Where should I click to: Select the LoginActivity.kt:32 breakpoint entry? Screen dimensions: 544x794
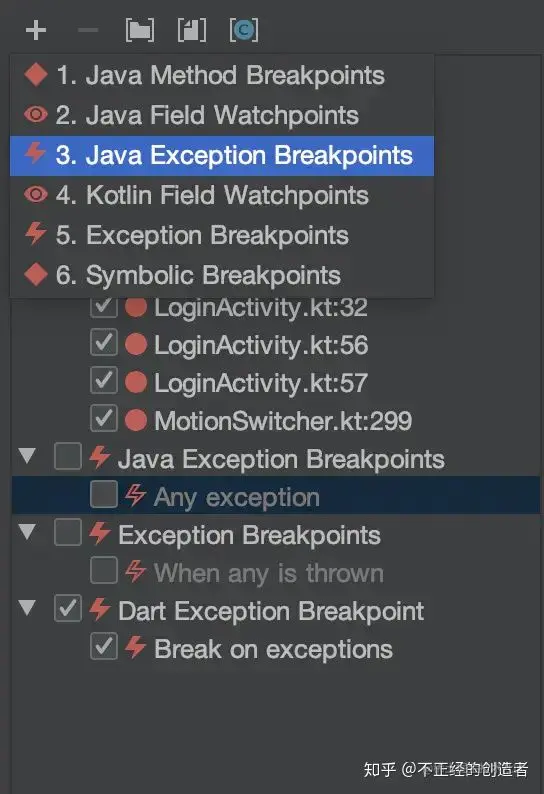tap(261, 307)
